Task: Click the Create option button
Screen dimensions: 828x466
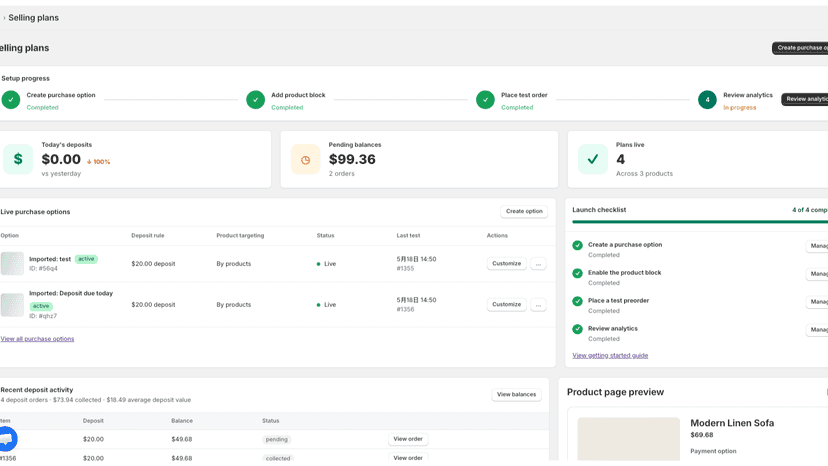Action: click(524, 211)
